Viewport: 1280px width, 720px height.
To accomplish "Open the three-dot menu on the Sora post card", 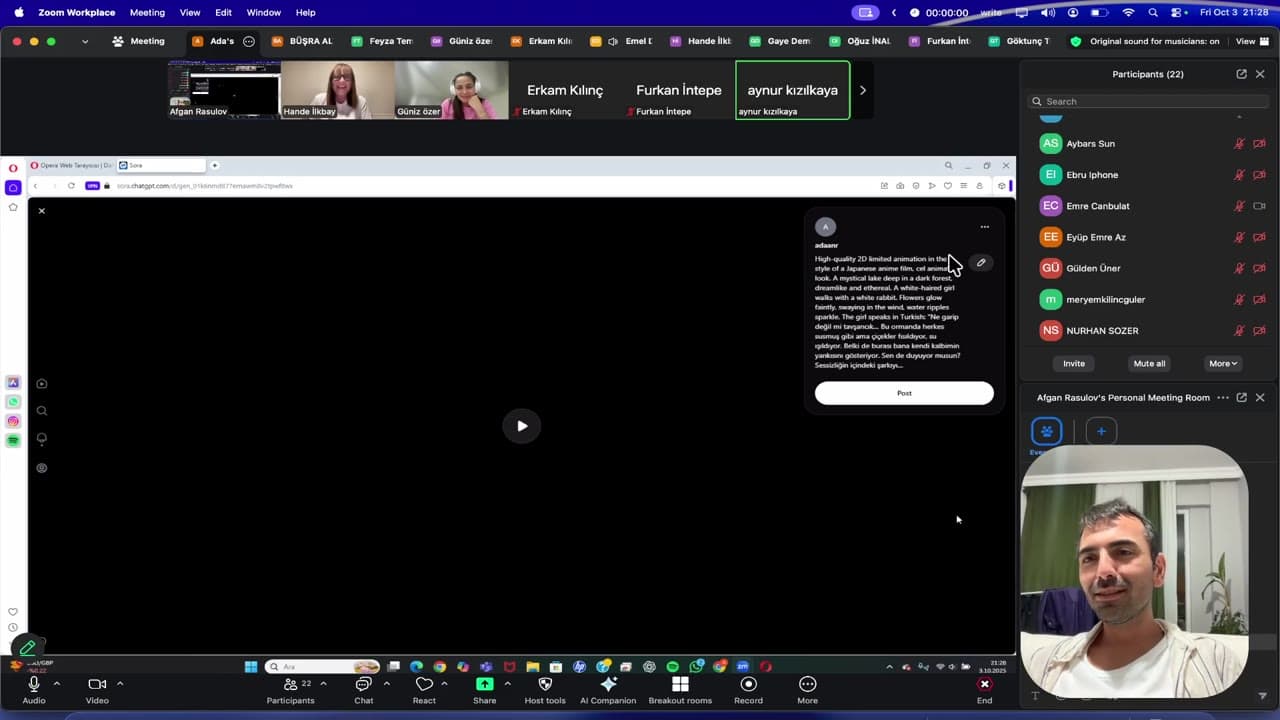I will (985, 227).
